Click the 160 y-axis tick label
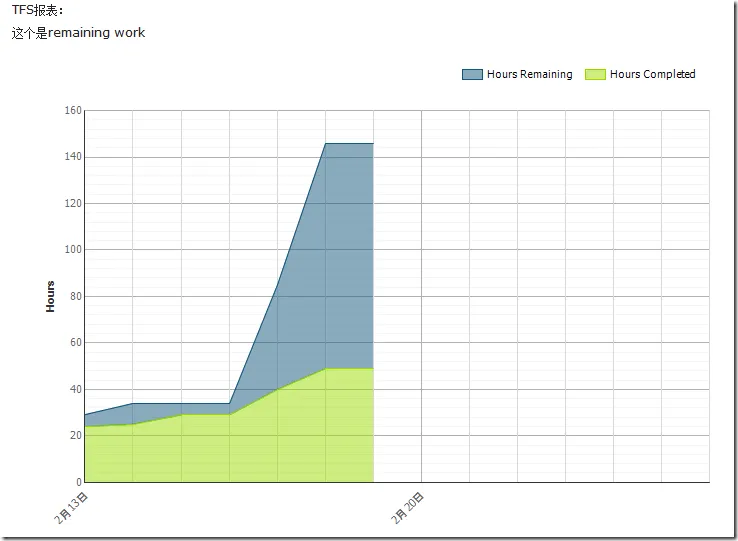The height and width of the screenshot is (541, 738). tap(73, 111)
